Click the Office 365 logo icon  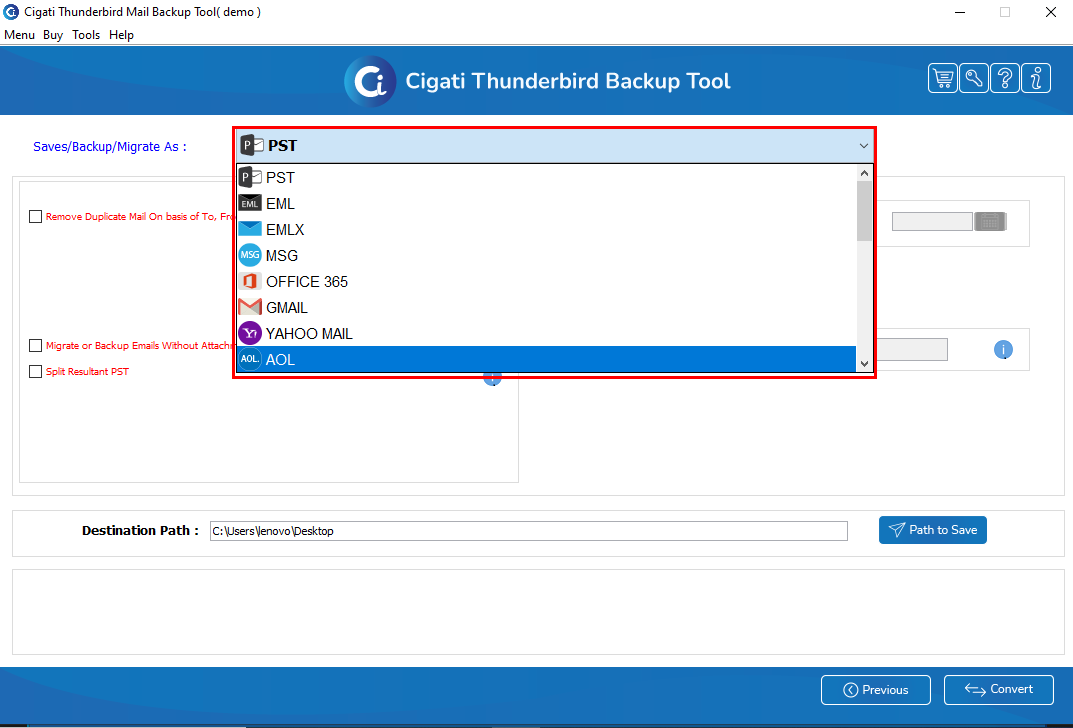pyautogui.click(x=250, y=281)
